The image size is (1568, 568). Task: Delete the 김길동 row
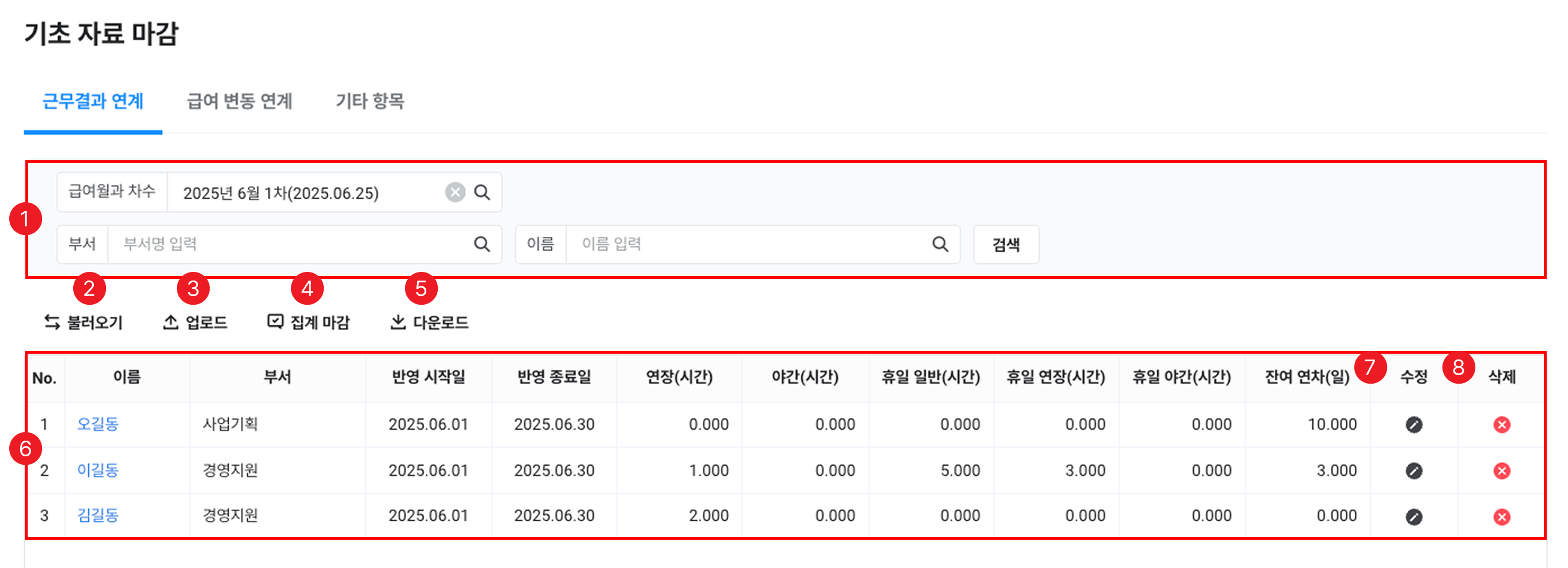(1501, 517)
